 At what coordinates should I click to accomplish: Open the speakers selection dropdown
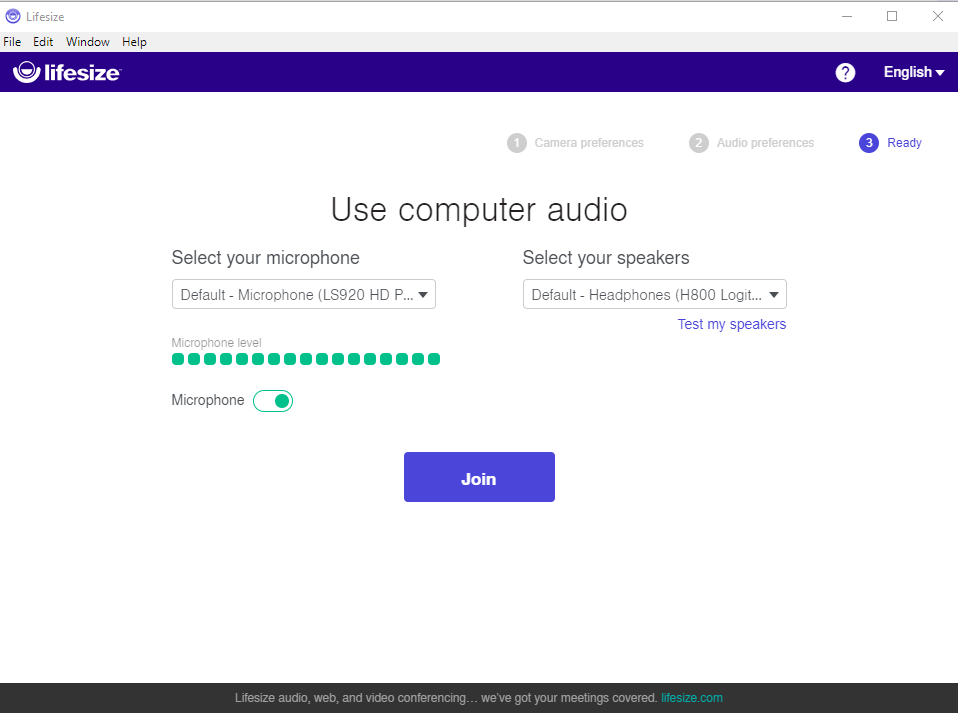[654, 294]
